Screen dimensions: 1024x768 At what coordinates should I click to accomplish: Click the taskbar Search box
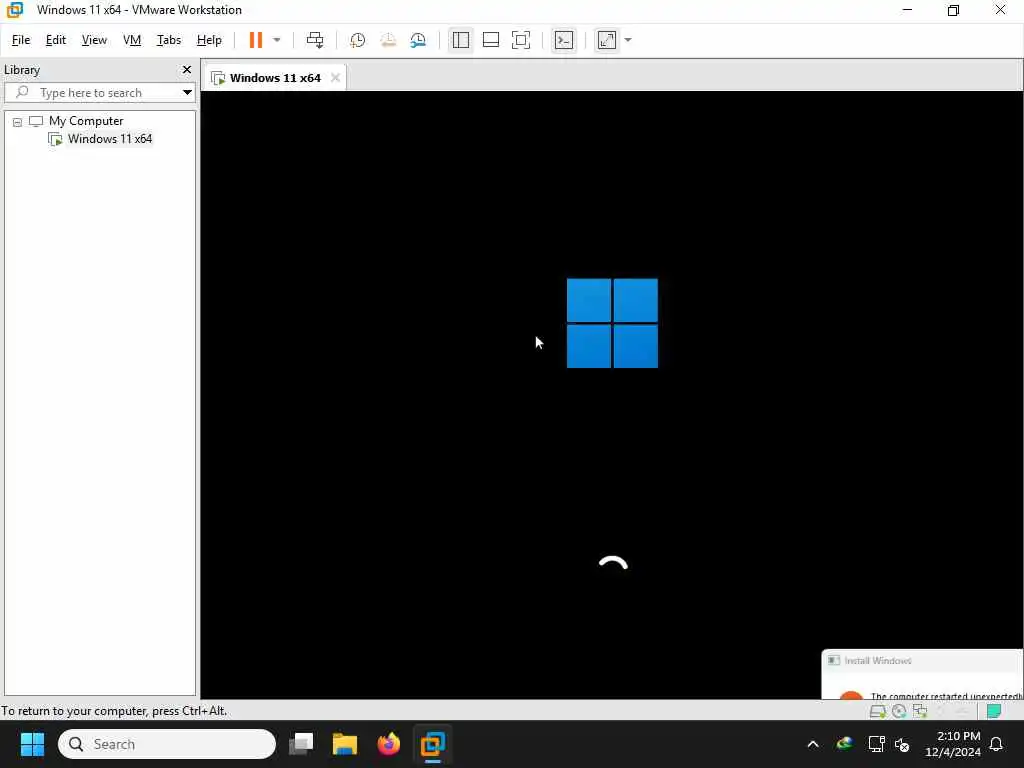167,744
